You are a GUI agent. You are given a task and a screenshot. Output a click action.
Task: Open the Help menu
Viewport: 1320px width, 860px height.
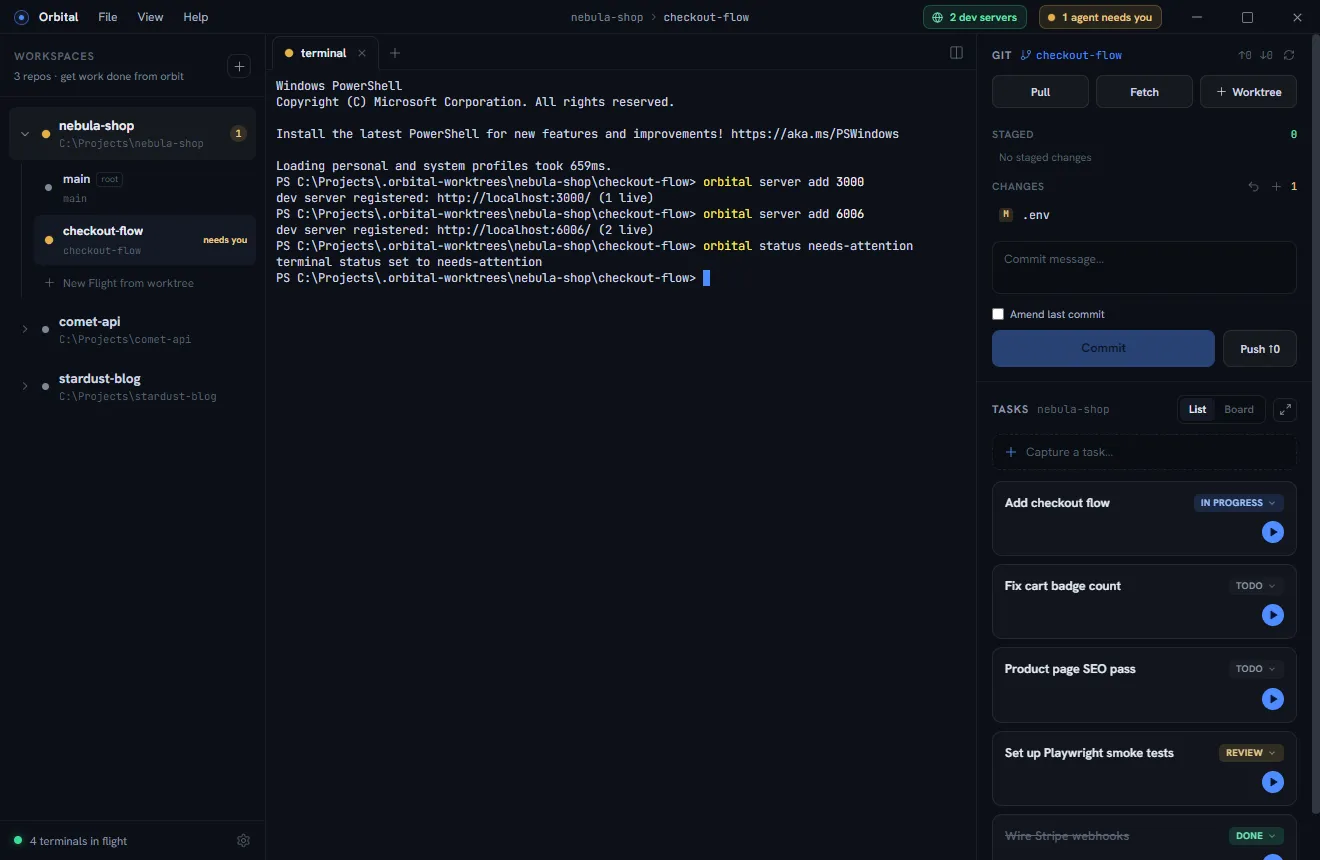point(196,17)
